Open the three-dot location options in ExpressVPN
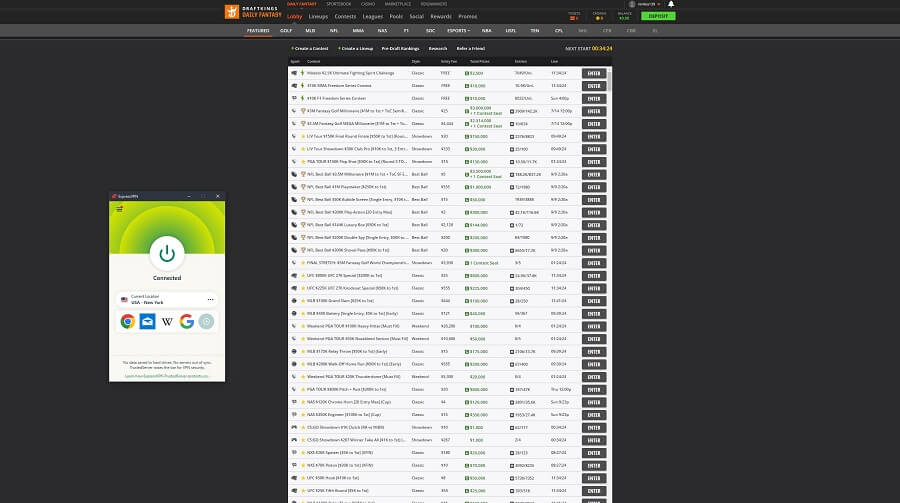900x503 pixels. pyautogui.click(x=211, y=300)
